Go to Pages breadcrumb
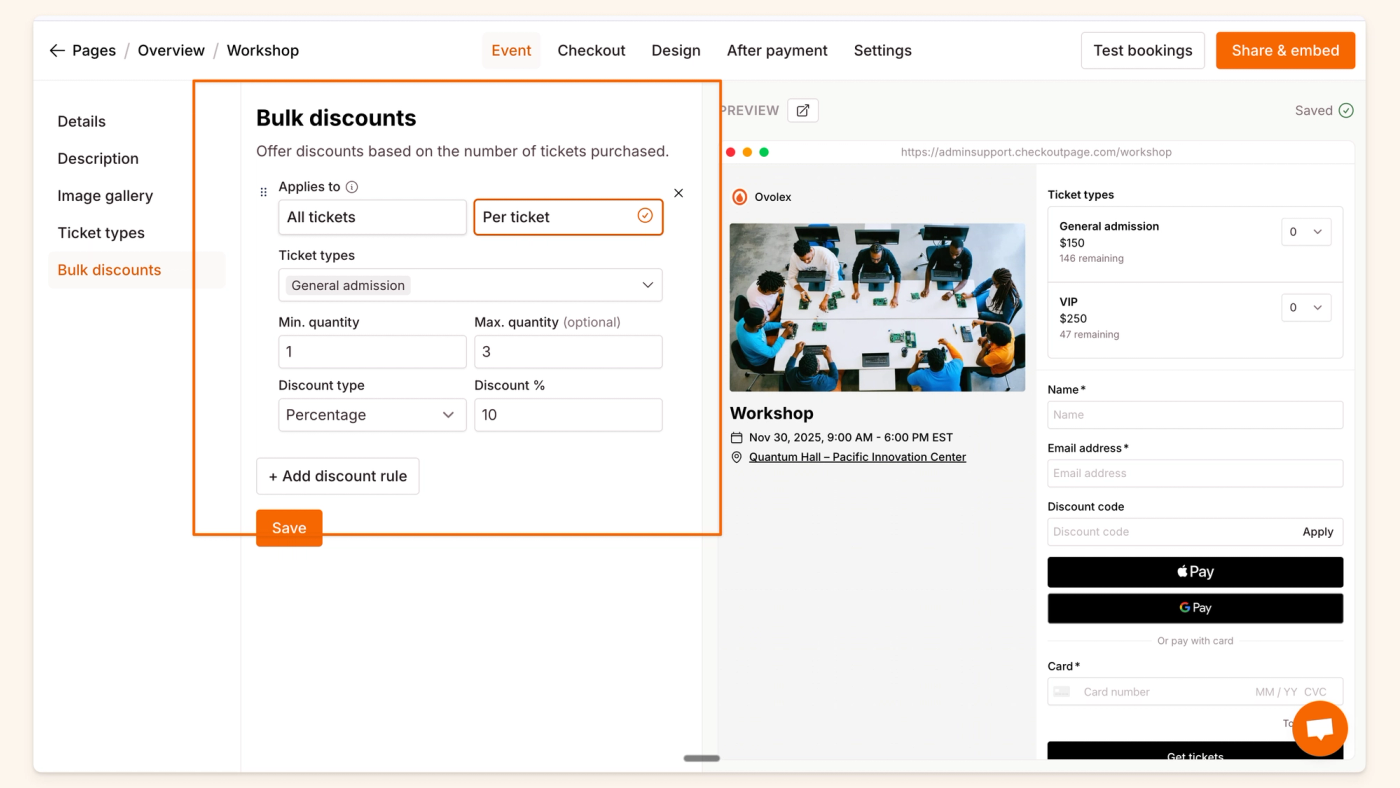The height and width of the screenshot is (788, 1400). click(x=94, y=50)
